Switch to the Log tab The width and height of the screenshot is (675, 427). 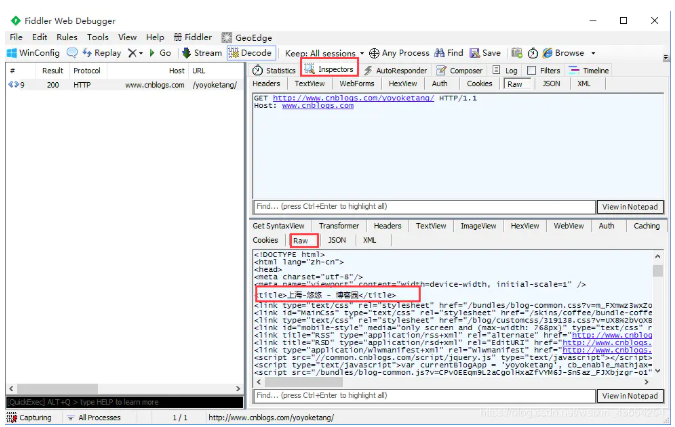click(505, 70)
